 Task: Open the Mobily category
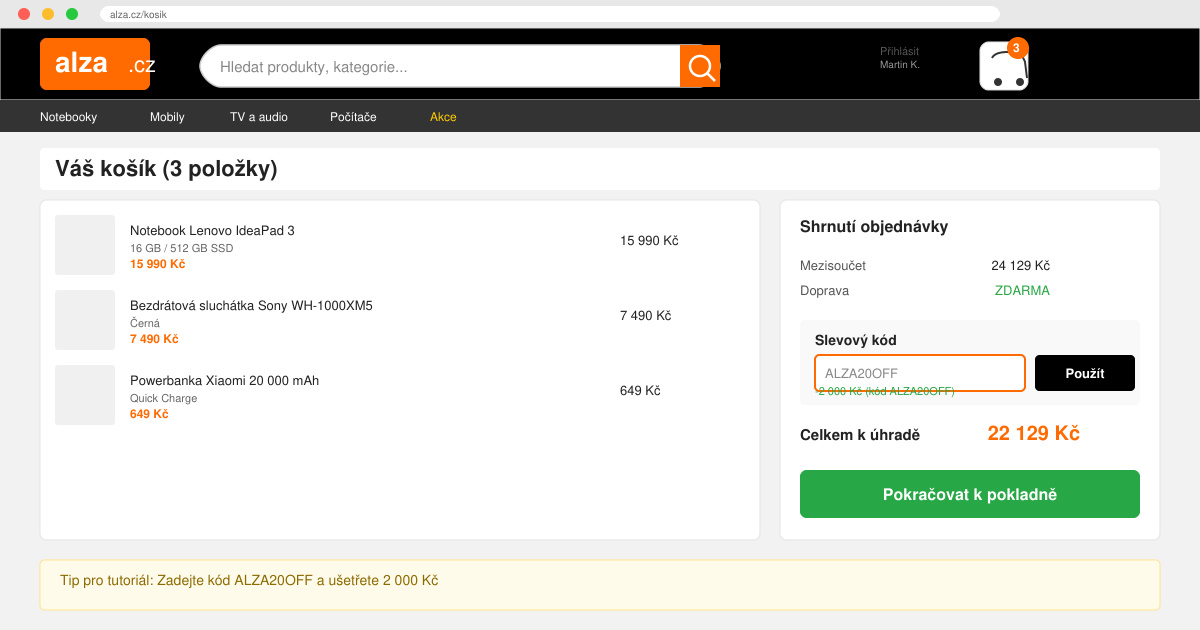click(167, 117)
